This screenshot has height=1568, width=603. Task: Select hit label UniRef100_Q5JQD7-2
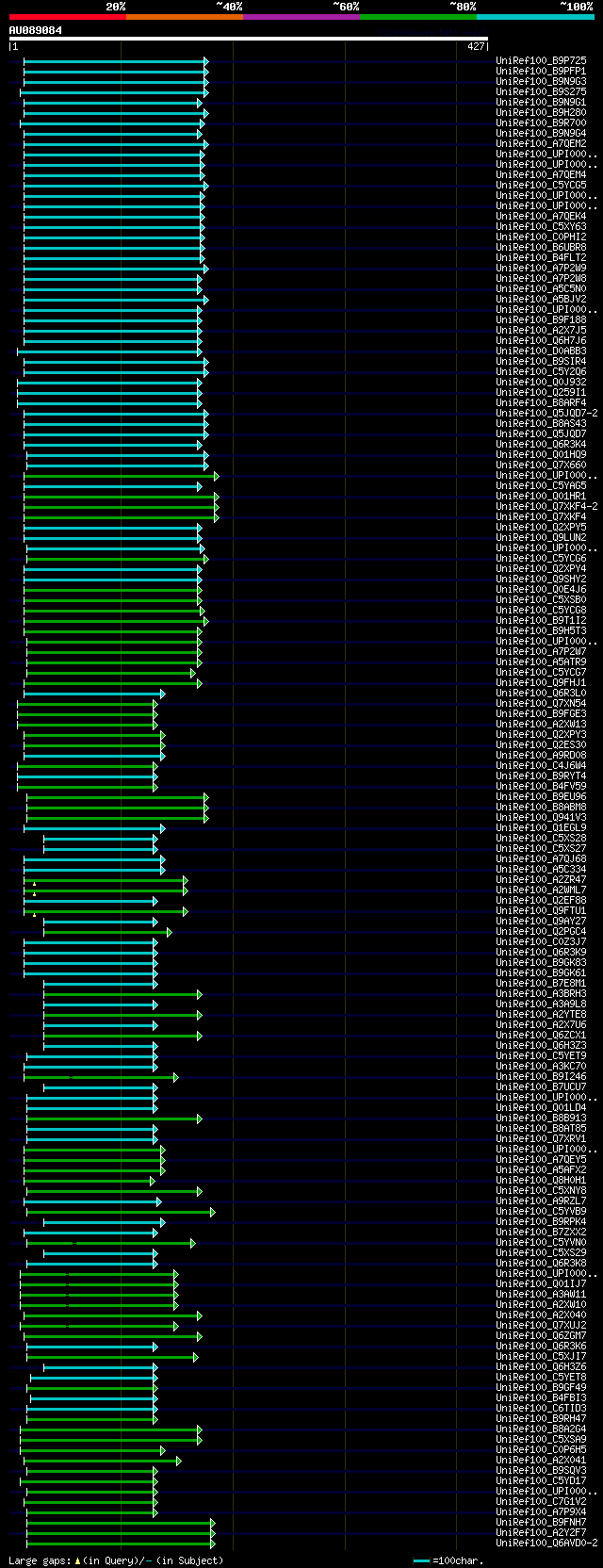(x=546, y=413)
